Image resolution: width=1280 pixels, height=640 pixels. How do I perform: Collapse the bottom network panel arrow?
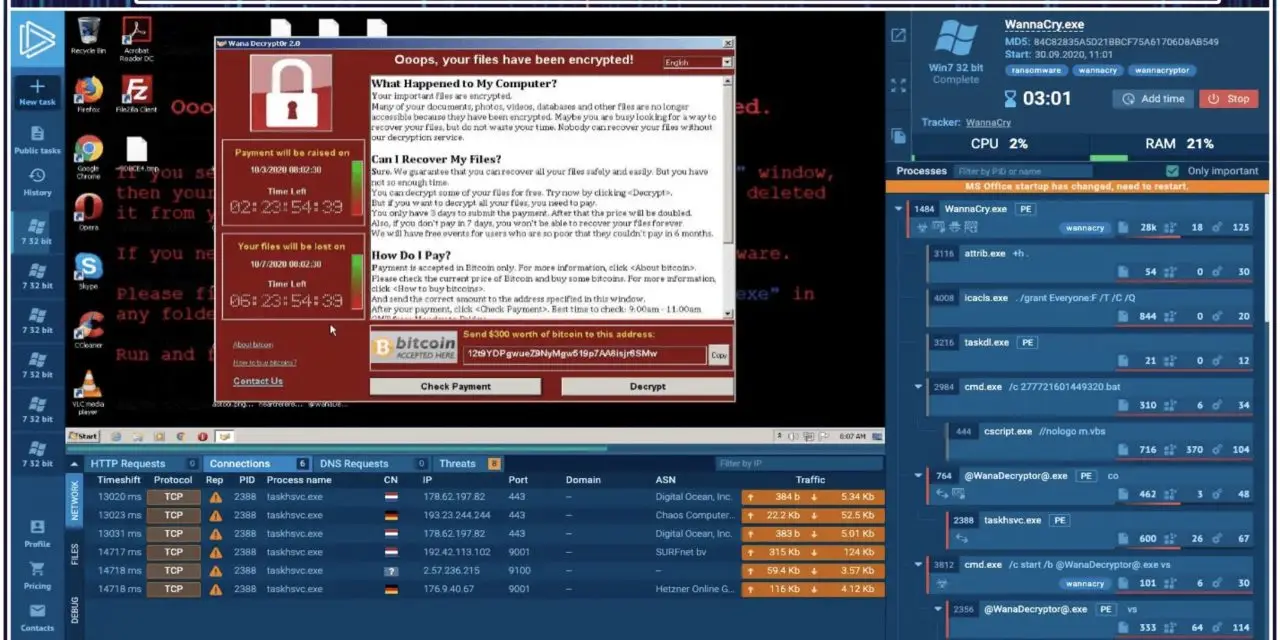[75, 464]
